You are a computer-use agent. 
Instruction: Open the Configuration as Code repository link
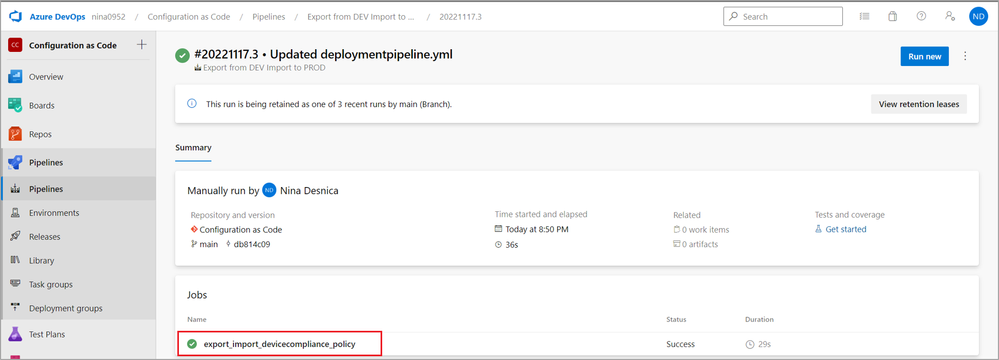point(240,229)
